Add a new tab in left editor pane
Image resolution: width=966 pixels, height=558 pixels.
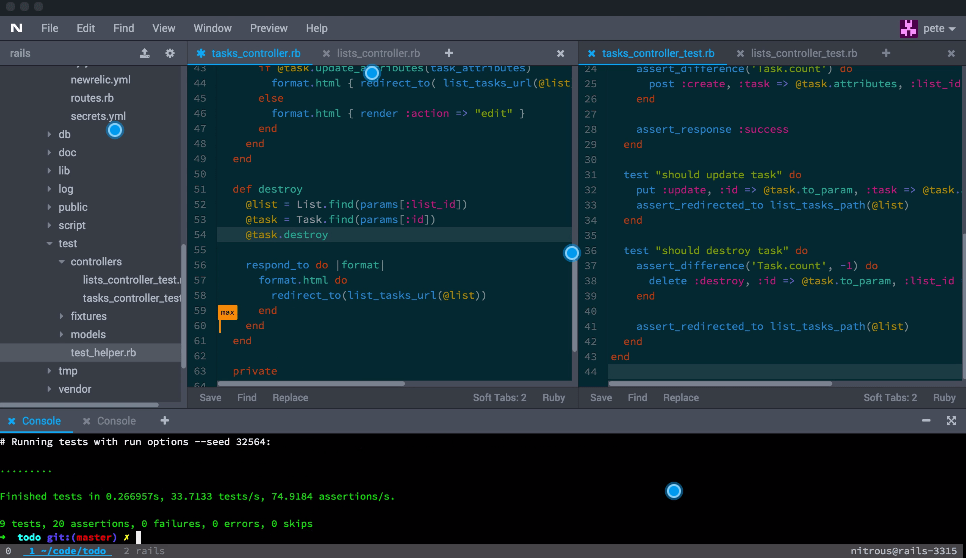tap(448, 53)
